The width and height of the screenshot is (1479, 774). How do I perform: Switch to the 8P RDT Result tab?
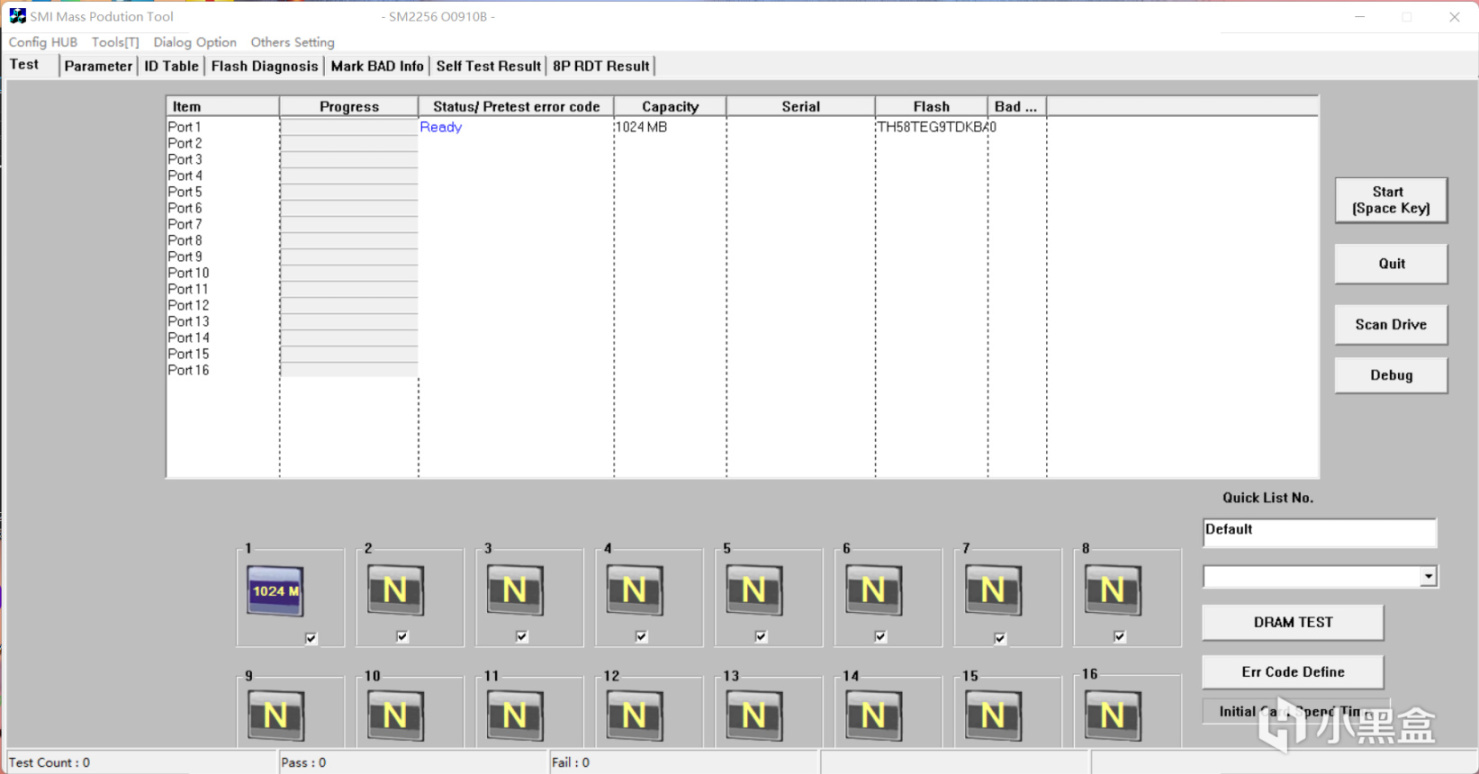click(x=601, y=66)
